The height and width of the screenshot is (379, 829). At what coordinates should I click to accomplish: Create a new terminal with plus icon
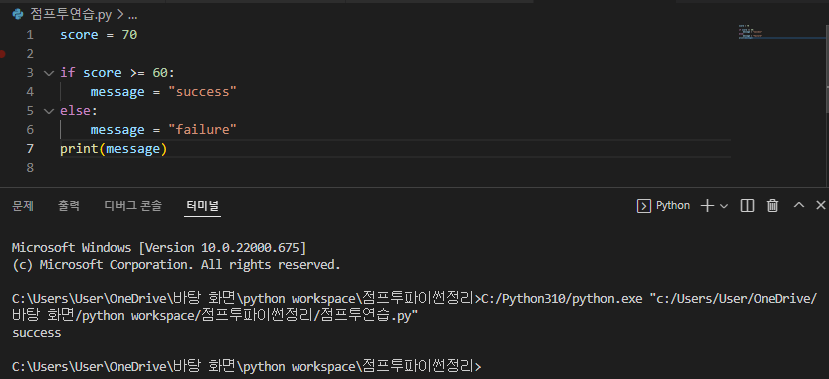tap(707, 206)
